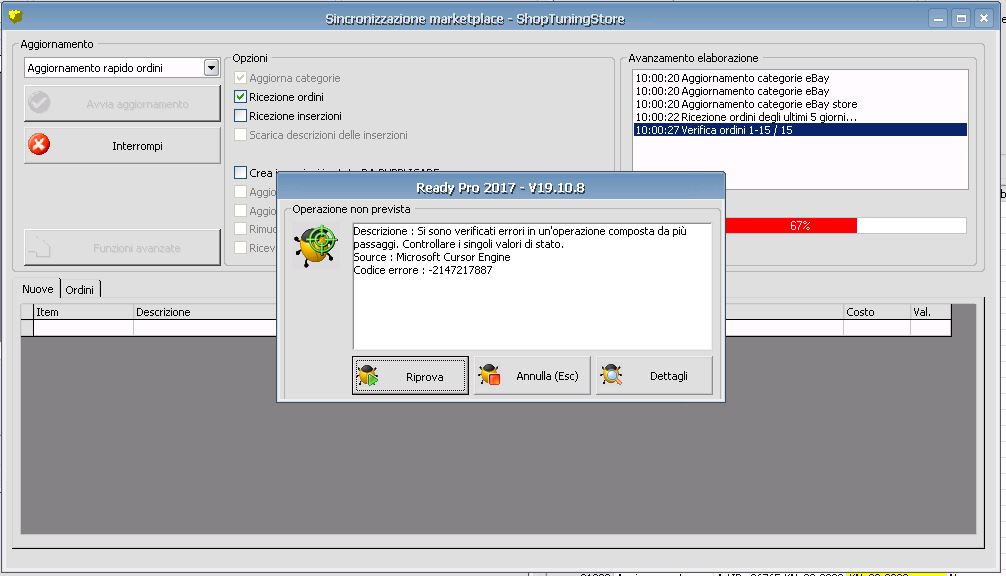Screen dimensions: 1006x576
Task: Click the red X icon on Interrompi
Action: coord(39,144)
